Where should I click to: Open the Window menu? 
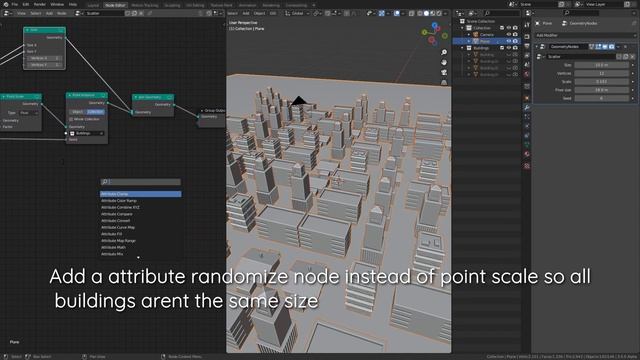coord(57,4)
